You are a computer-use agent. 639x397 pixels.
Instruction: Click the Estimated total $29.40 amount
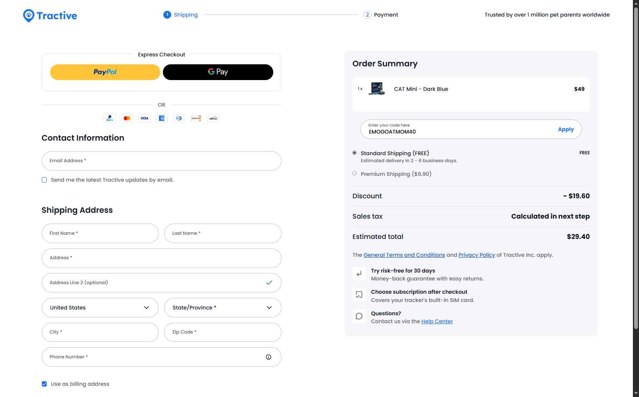(578, 237)
